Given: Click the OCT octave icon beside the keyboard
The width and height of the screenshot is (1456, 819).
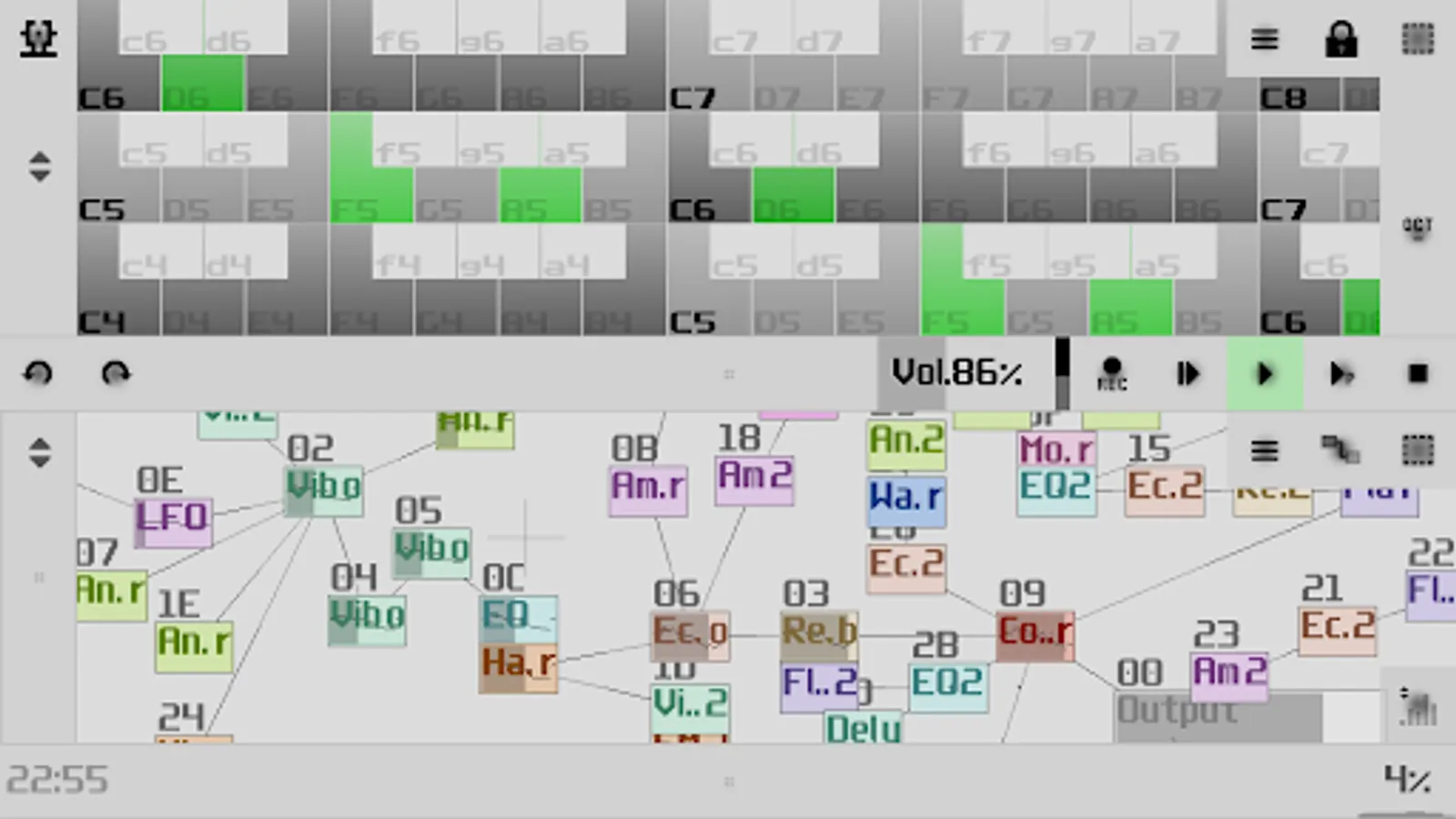Looking at the screenshot, I should pyautogui.click(x=1417, y=227).
